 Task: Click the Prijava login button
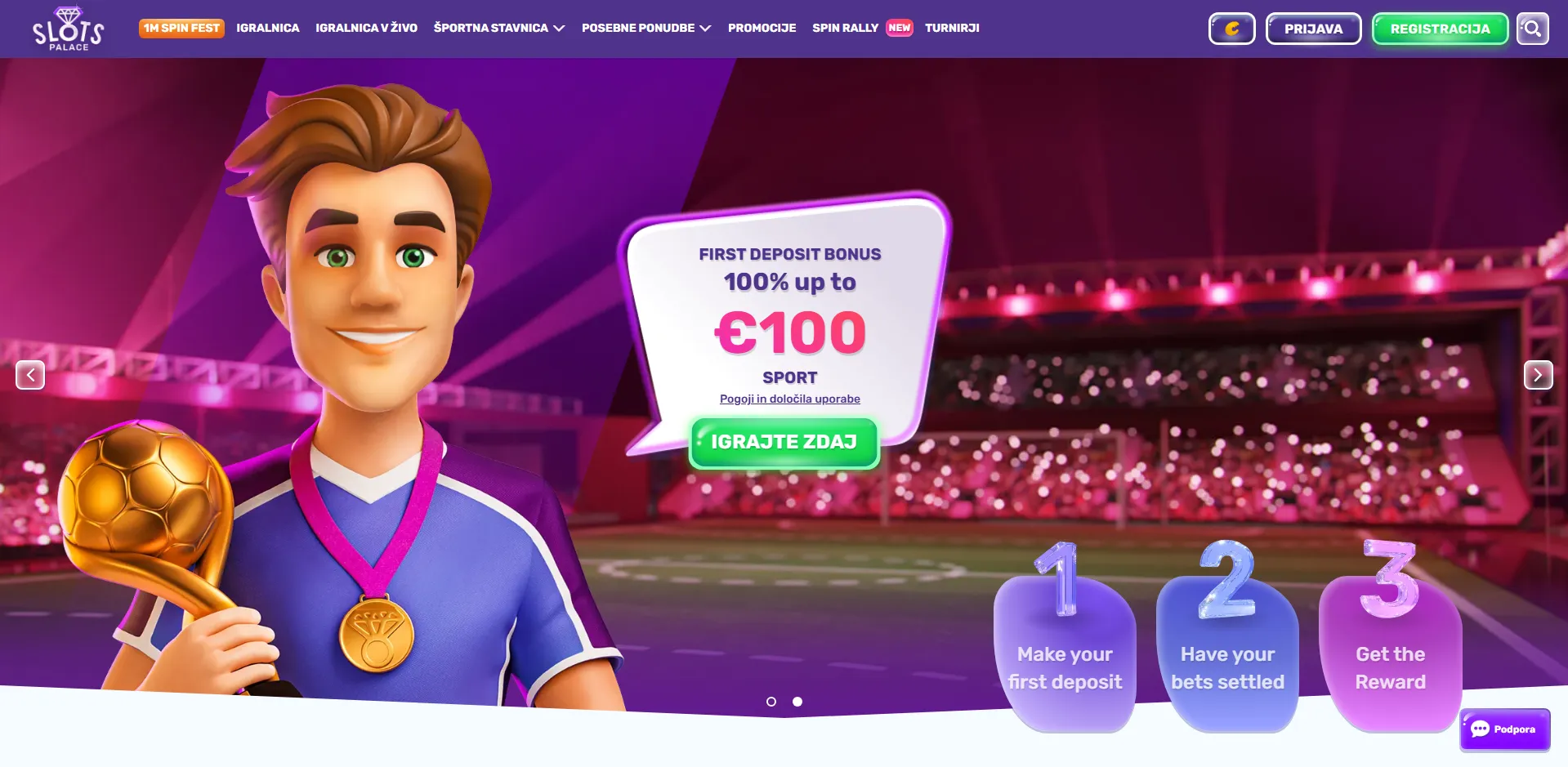pos(1313,29)
